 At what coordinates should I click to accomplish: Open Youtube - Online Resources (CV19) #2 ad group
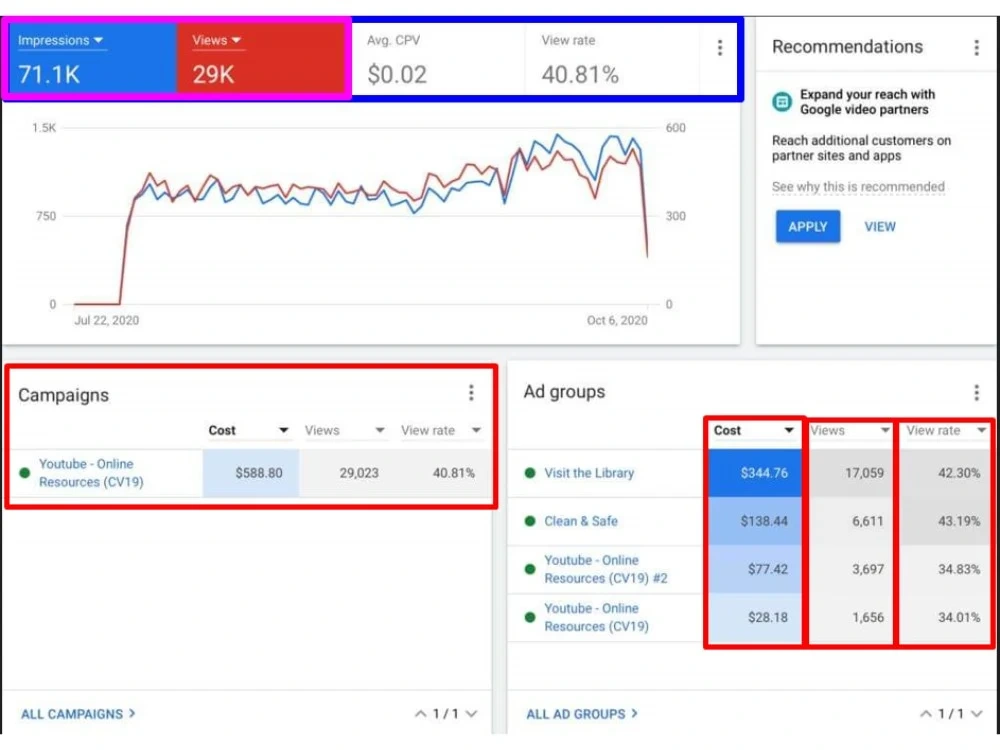[605, 569]
